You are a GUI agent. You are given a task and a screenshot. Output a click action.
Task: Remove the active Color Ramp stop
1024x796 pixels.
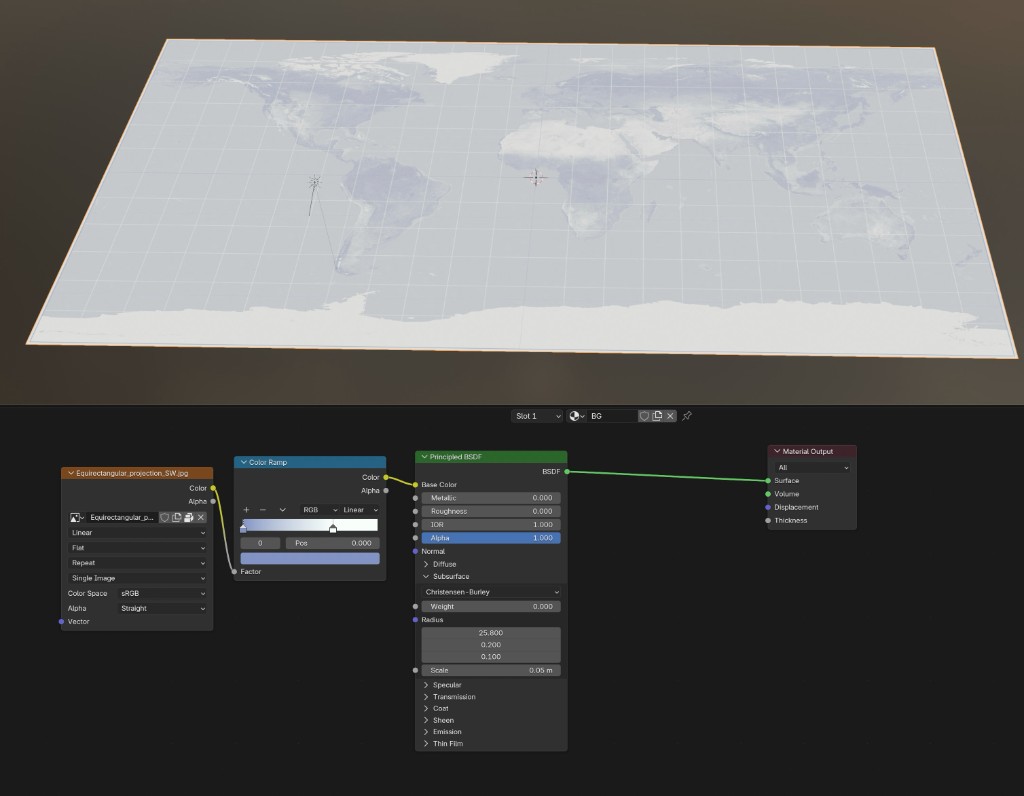[262, 510]
